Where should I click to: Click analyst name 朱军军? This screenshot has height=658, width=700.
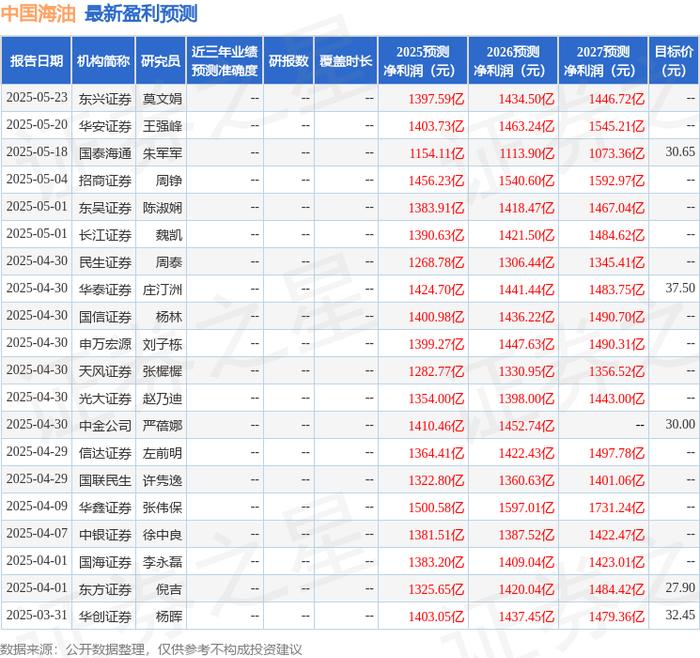coord(162,153)
